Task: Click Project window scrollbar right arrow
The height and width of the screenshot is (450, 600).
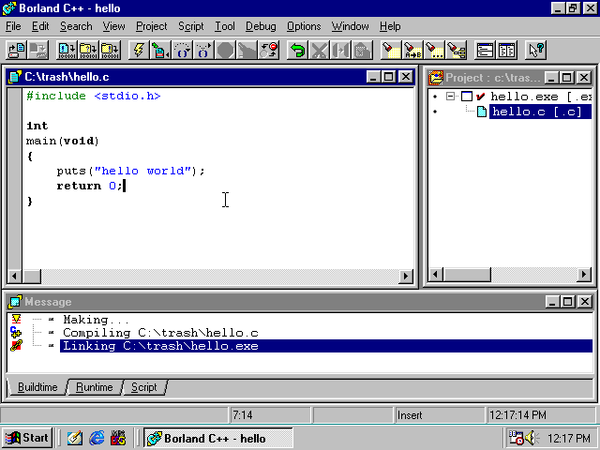Action: pos(584,274)
